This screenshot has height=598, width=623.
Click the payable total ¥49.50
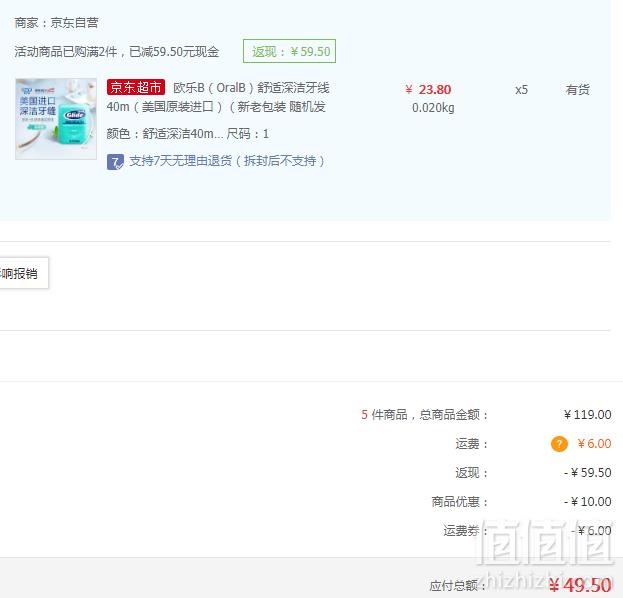click(x=580, y=585)
